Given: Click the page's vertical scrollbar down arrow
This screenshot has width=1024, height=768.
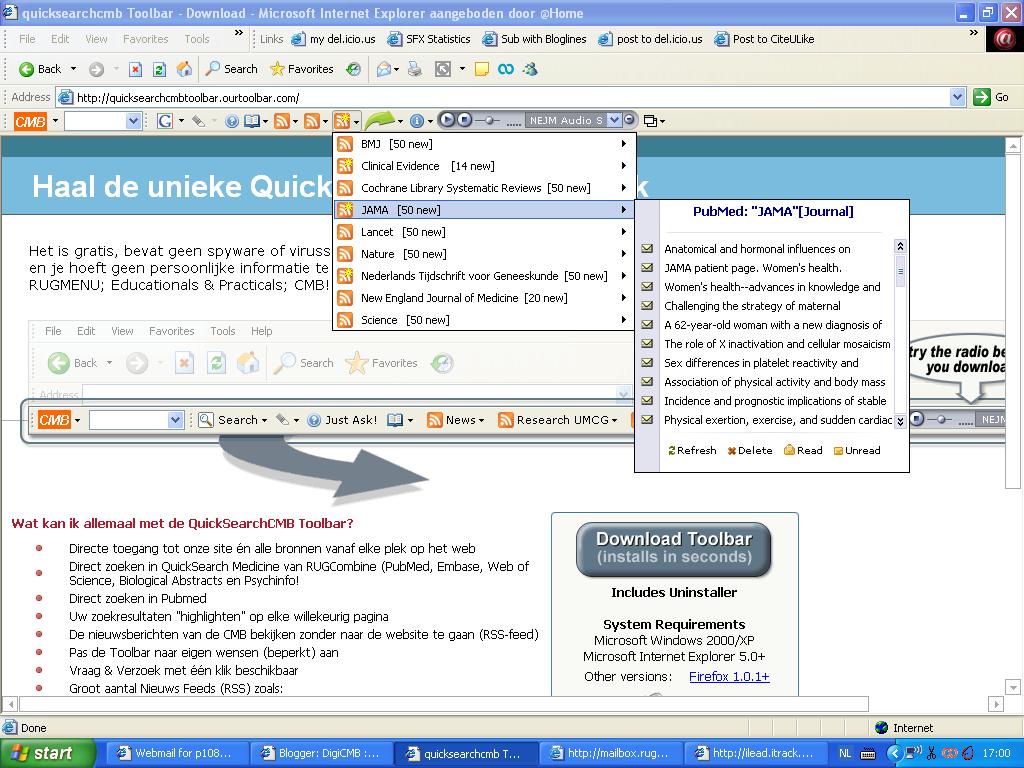Looking at the screenshot, I should tap(1013, 686).
